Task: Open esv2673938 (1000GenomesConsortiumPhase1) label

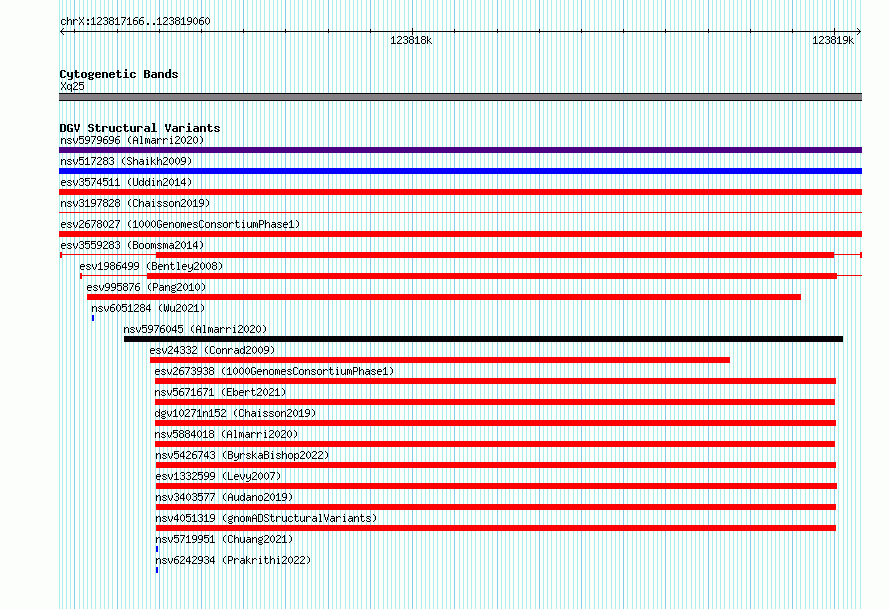Action: pyautogui.click(x=274, y=371)
